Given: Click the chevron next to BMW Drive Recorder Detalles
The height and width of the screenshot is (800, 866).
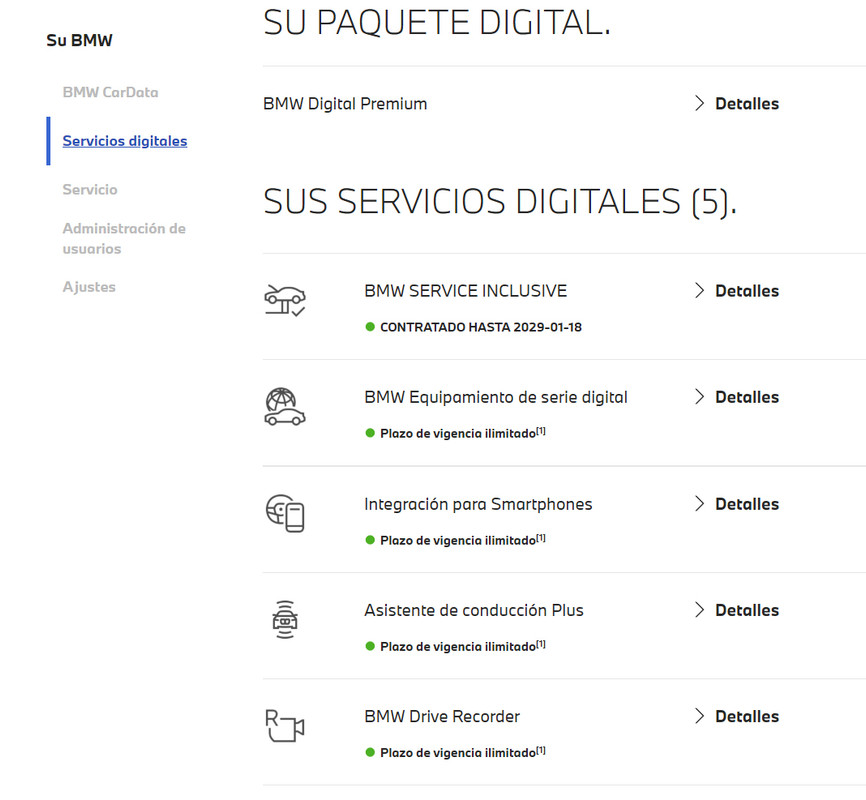Looking at the screenshot, I should tap(699, 716).
